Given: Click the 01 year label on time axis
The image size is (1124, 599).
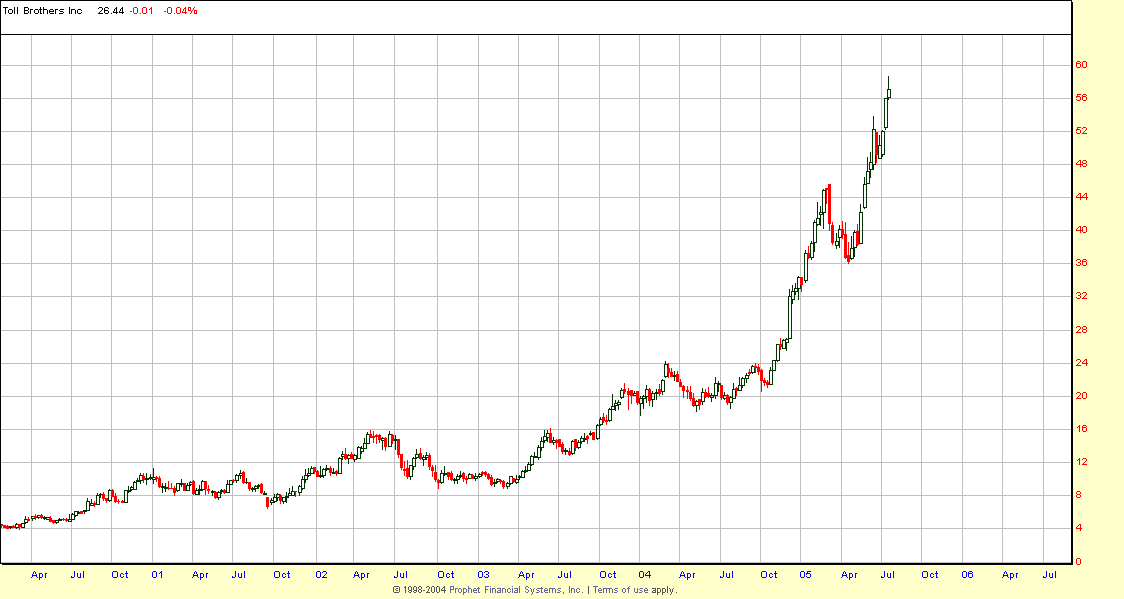Looking at the screenshot, I should (157, 575).
